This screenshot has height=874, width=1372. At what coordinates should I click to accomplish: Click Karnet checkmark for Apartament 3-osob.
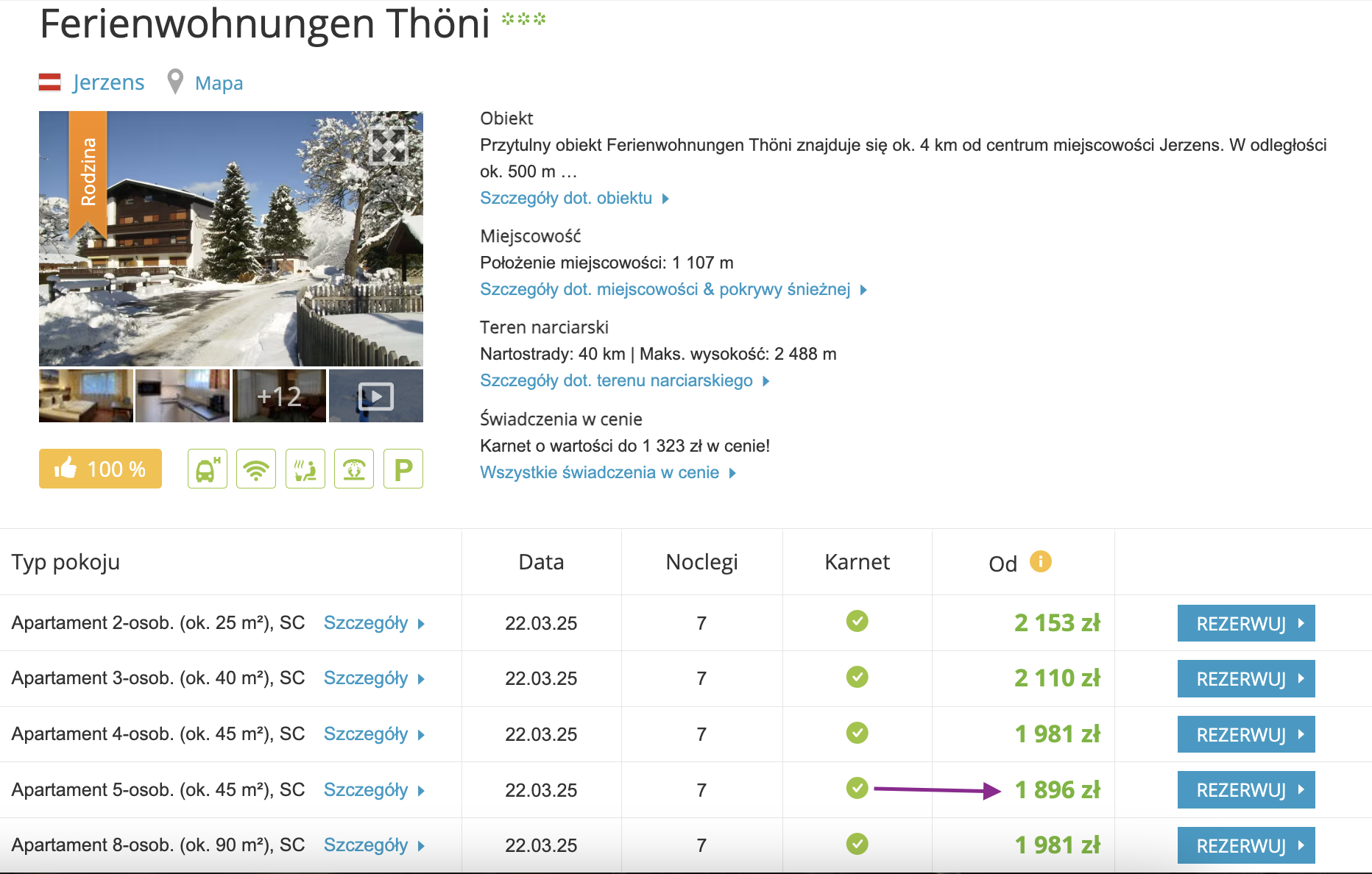857,677
